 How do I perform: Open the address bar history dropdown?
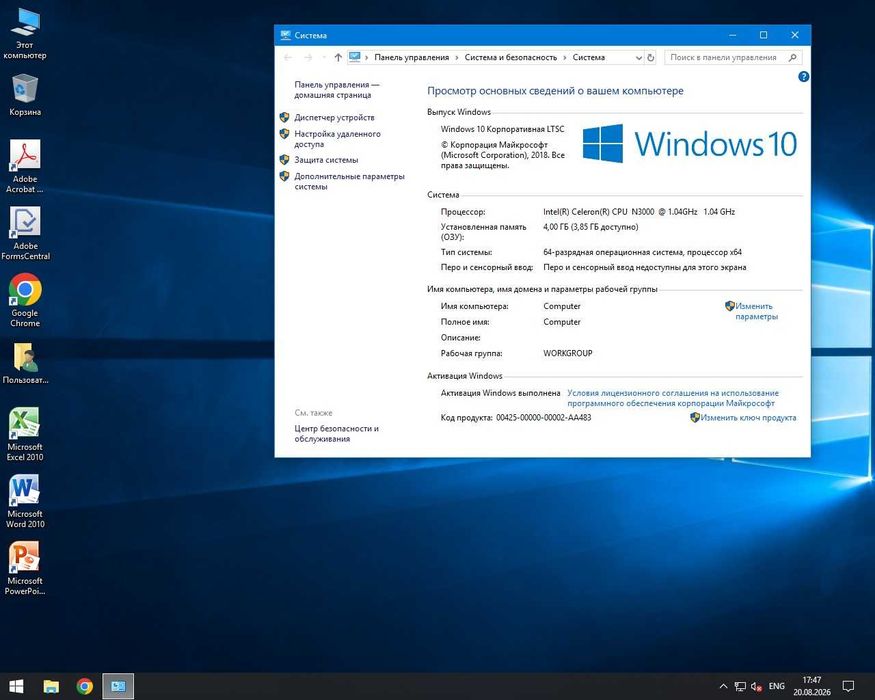[x=638, y=57]
